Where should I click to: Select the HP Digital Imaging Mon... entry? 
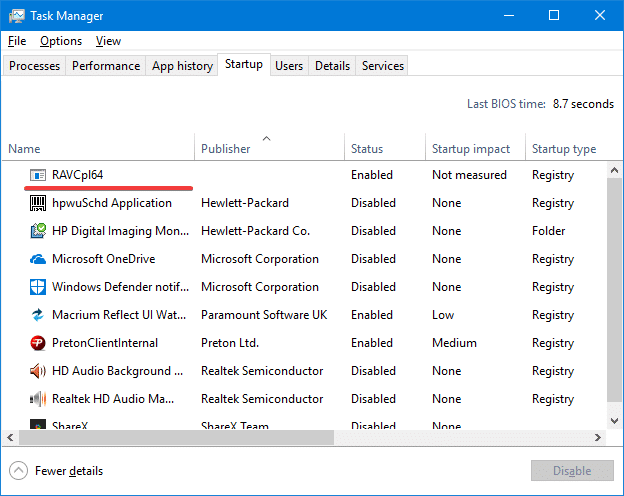point(121,231)
